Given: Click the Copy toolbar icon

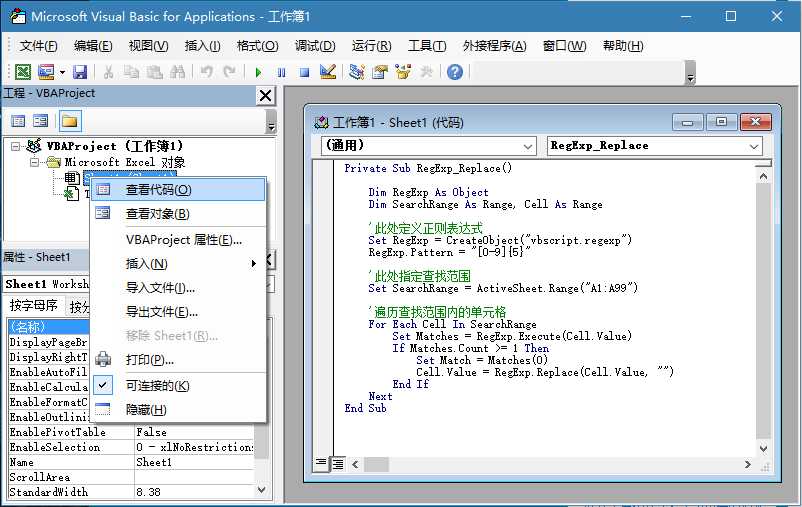Looking at the screenshot, I should [131, 72].
